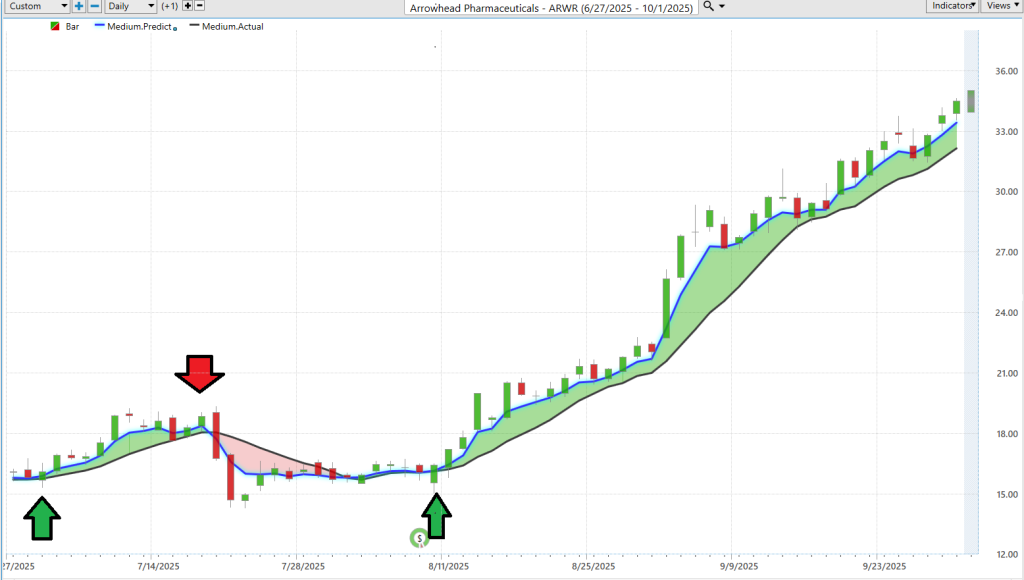The height and width of the screenshot is (580, 1024).
Task: Open the Views menu
Action: point(1002,6)
